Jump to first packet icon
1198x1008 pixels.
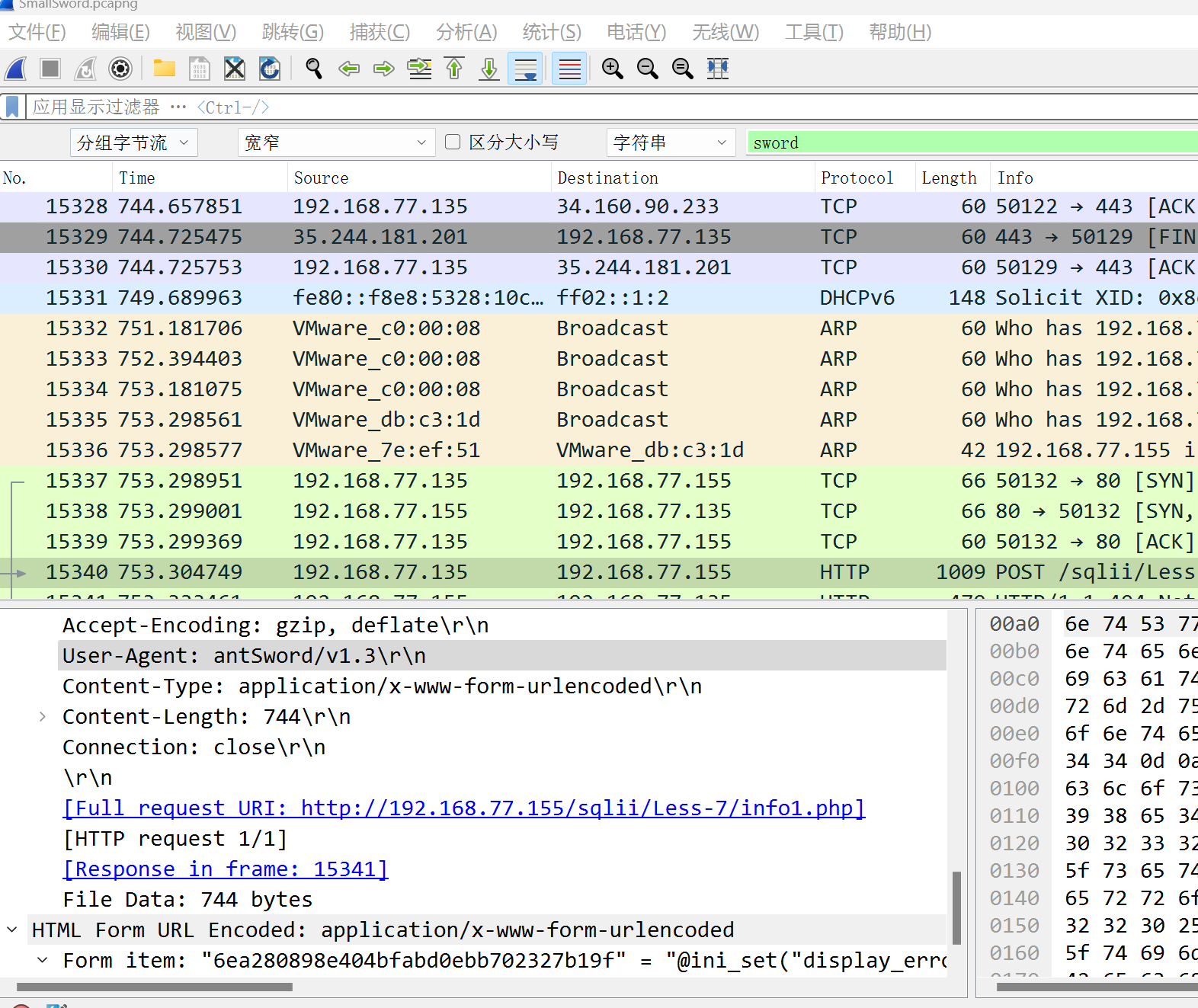[454, 69]
